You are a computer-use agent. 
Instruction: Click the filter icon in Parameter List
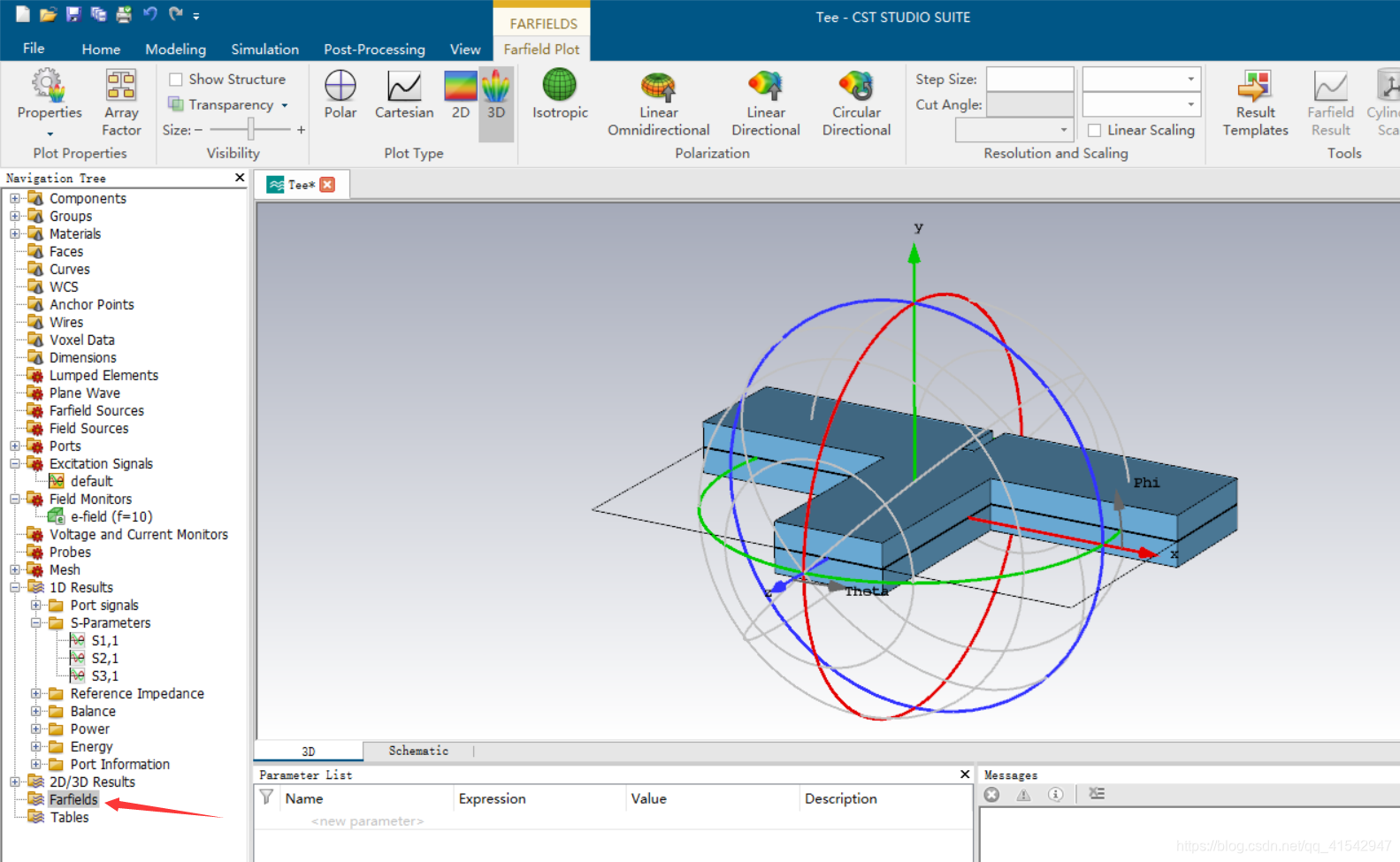coord(266,797)
